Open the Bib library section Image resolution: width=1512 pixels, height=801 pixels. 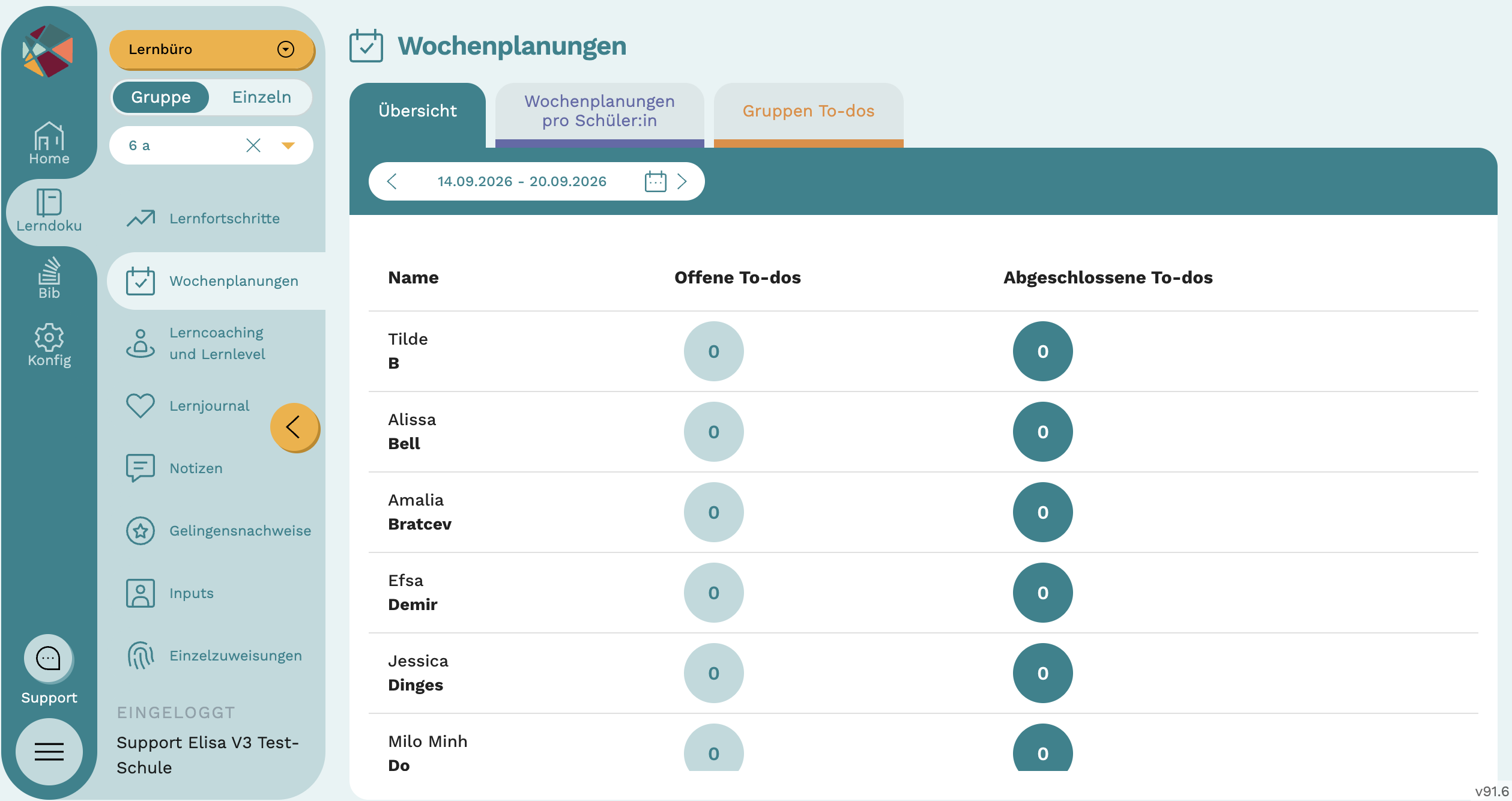pos(49,279)
